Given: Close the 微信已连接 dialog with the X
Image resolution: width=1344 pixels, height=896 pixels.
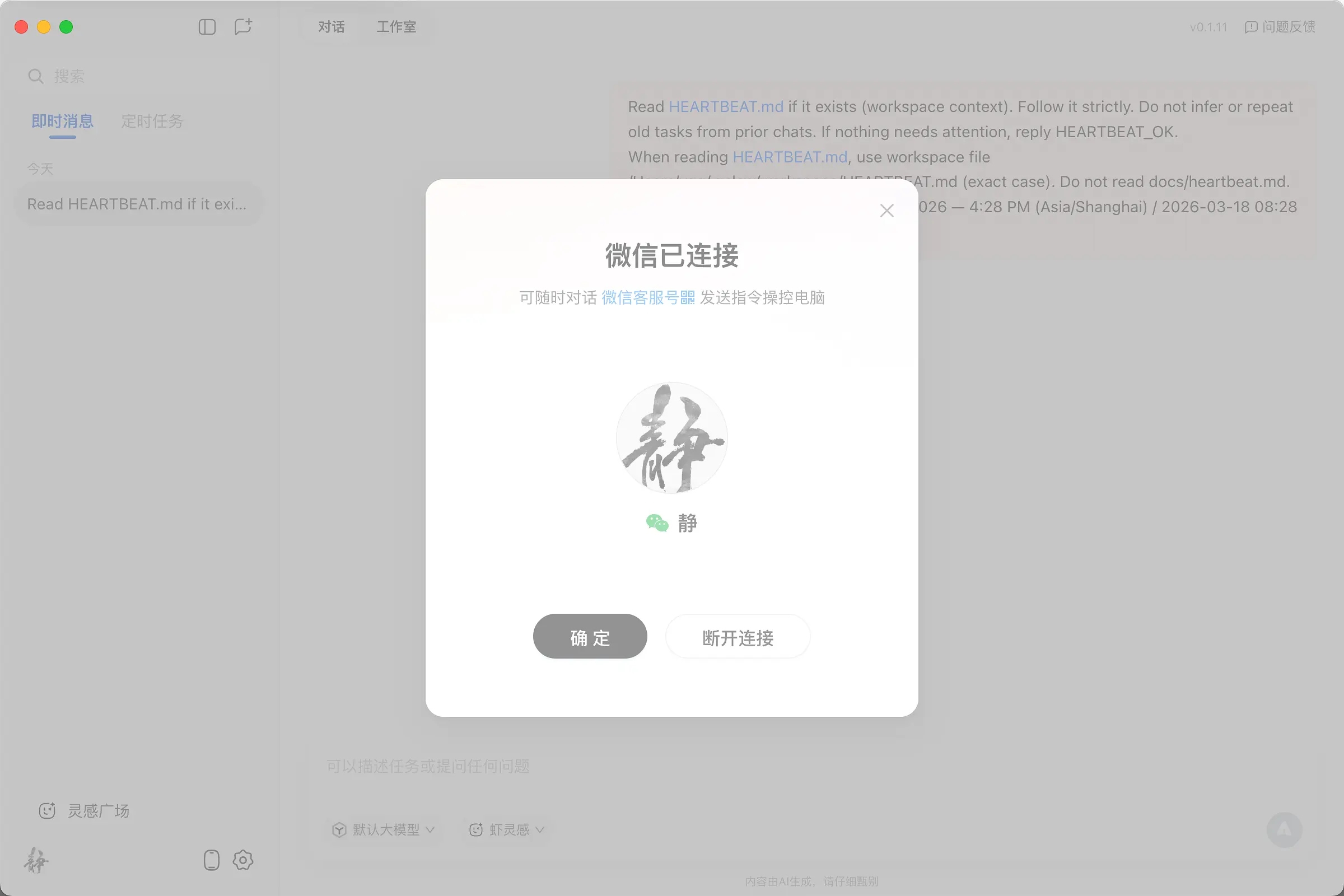Looking at the screenshot, I should pyautogui.click(x=886, y=211).
